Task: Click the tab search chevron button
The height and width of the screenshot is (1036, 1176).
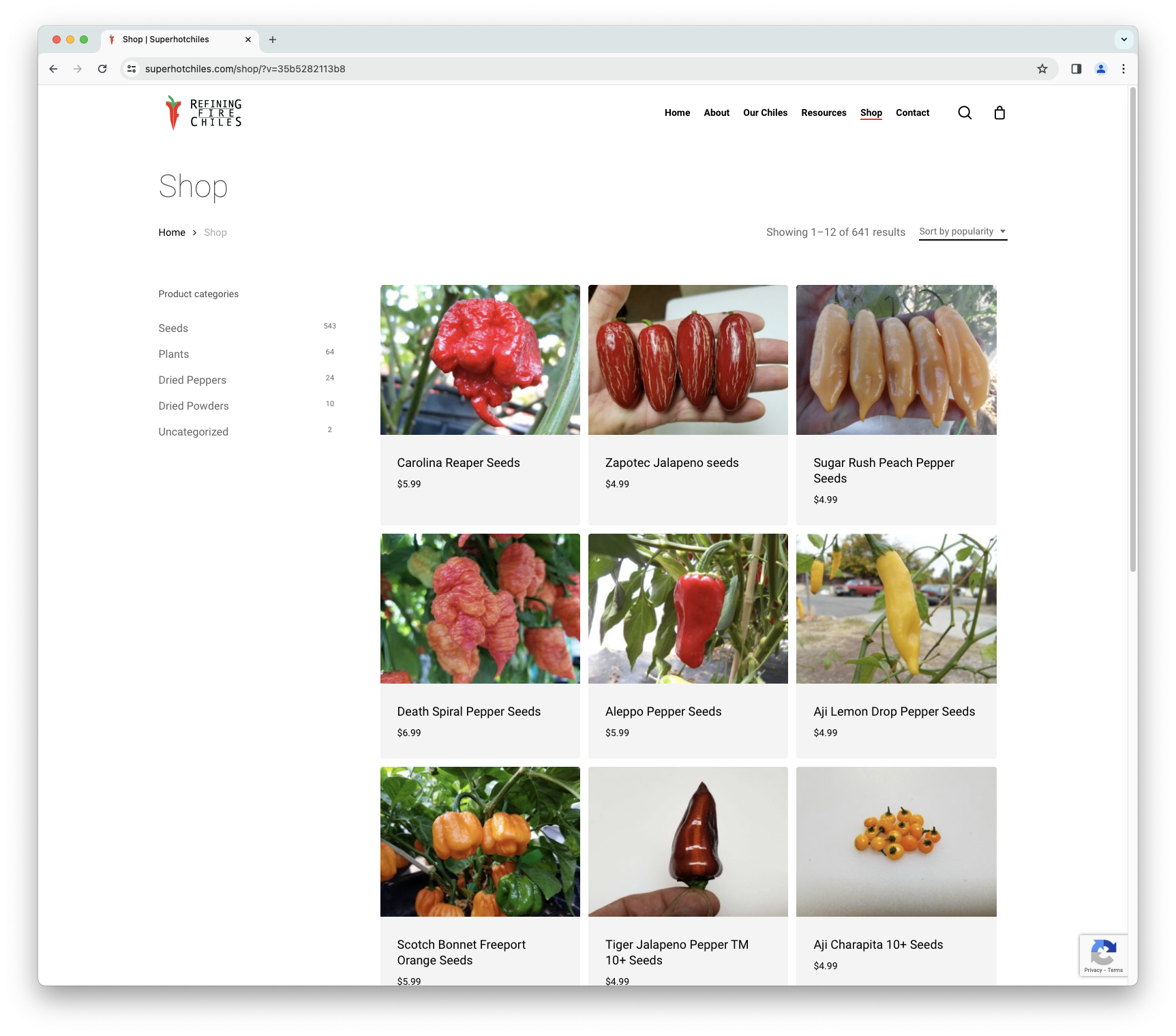Action: pos(1124,40)
